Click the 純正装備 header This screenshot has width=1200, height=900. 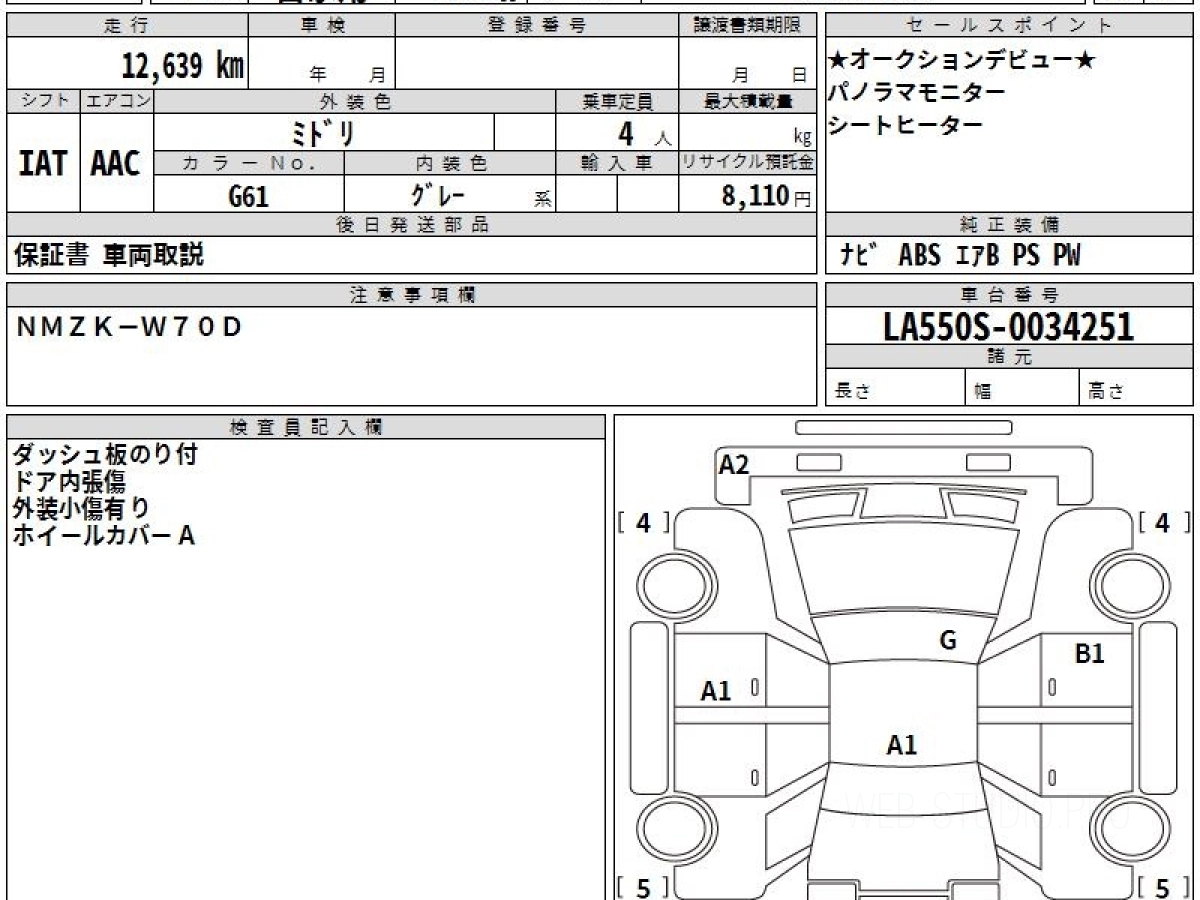pyautogui.click(x=1009, y=225)
